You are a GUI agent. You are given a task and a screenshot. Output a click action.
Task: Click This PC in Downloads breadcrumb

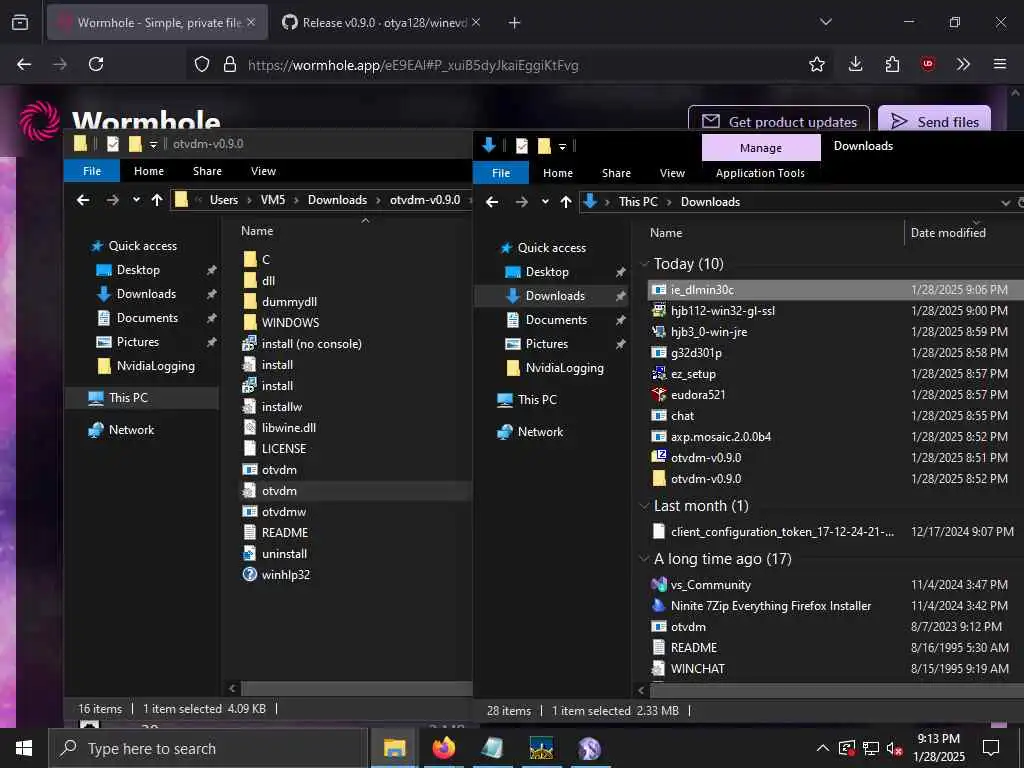tap(638, 202)
